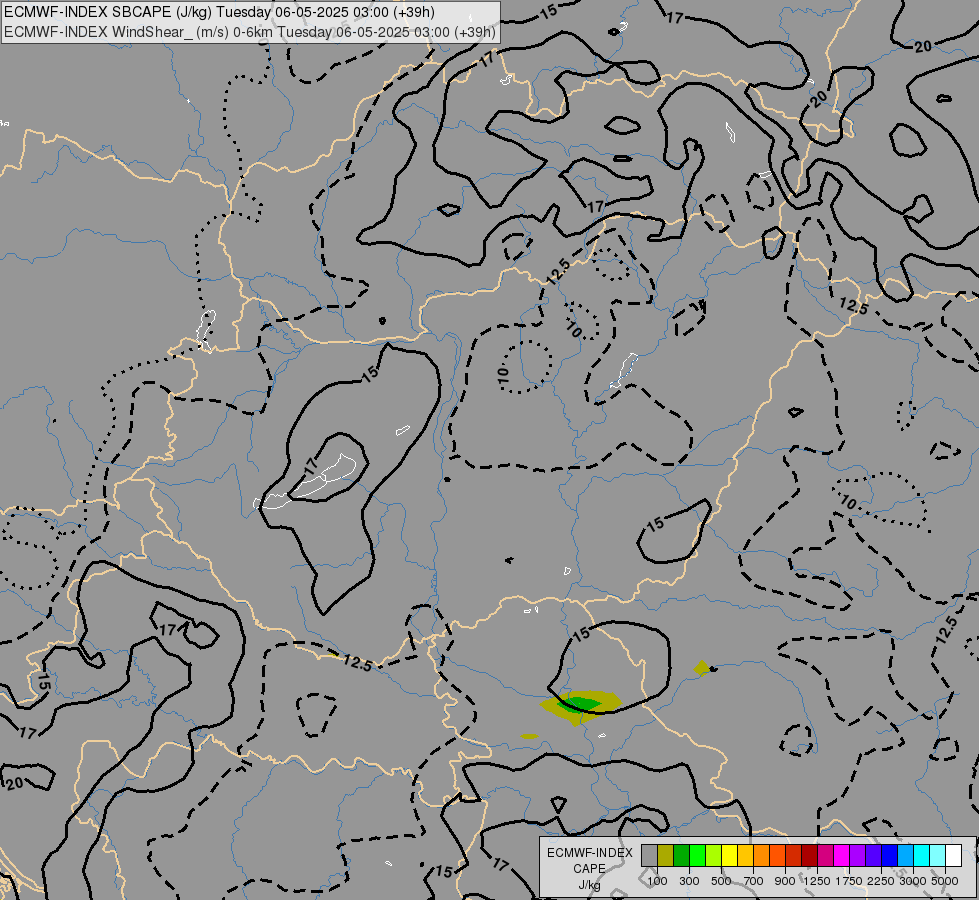The width and height of the screenshot is (979, 900).
Task: Click the 'ECMWF-INDEX CAPE J/kg' legend title
Action: click(x=589, y=869)
